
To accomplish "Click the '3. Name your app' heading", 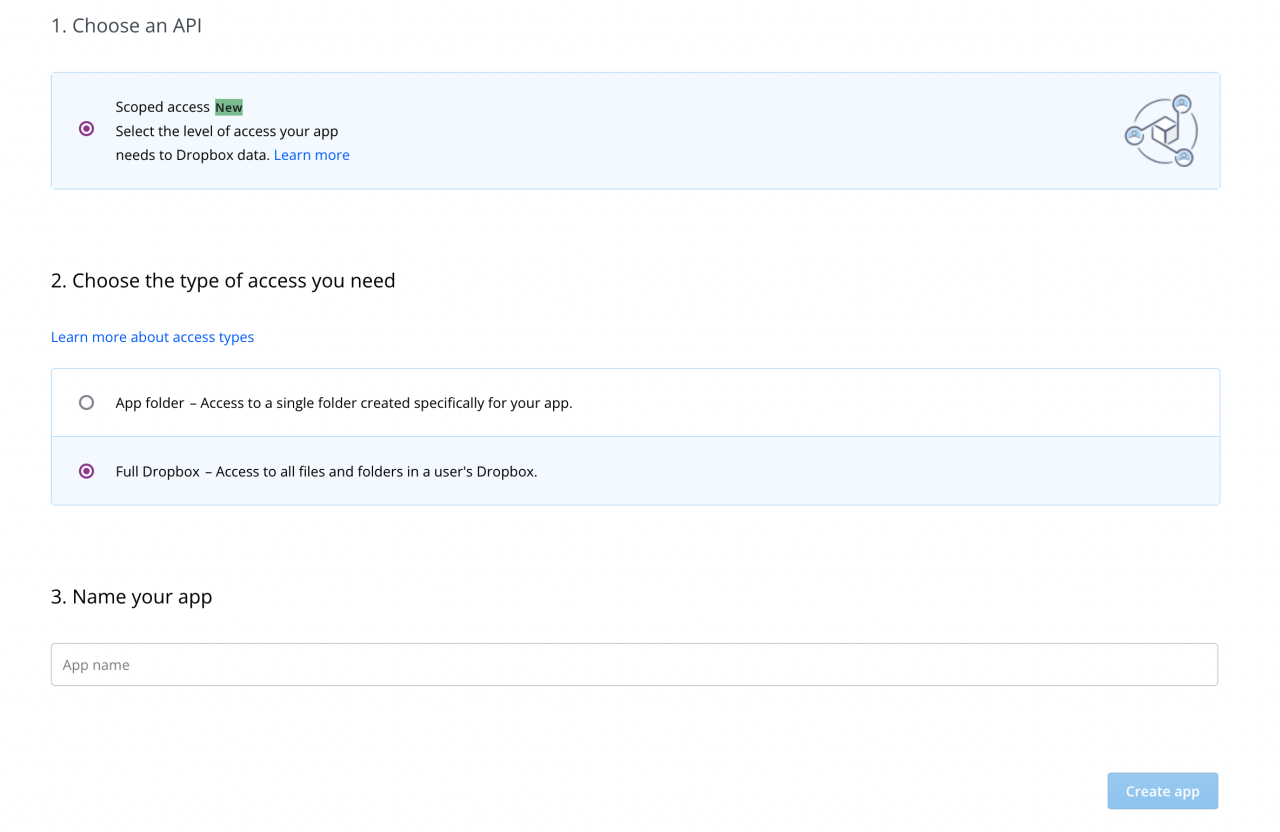I will coord(131,597).
